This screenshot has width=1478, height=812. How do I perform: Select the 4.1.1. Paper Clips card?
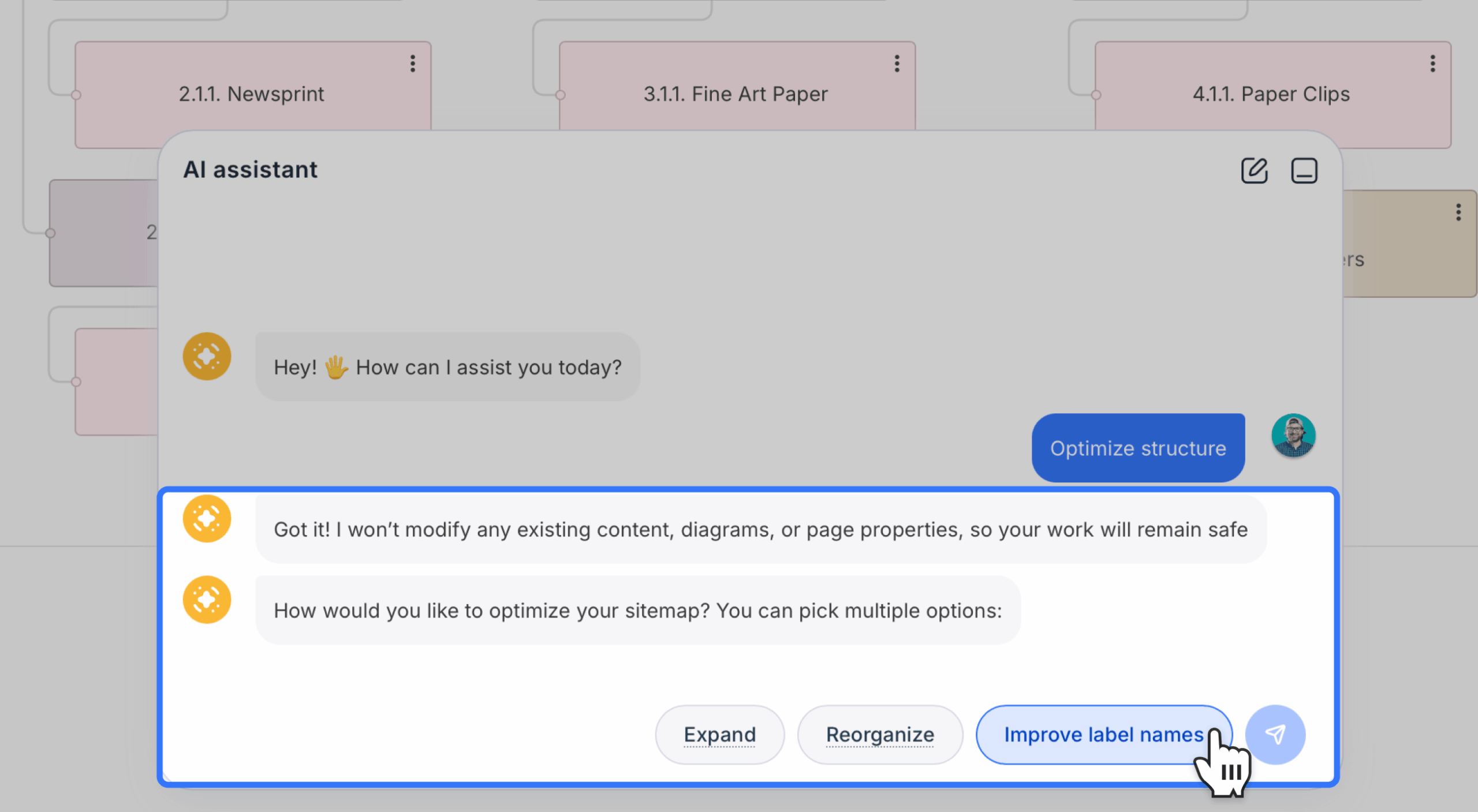pyautogui.click(x=1272, y=94)
